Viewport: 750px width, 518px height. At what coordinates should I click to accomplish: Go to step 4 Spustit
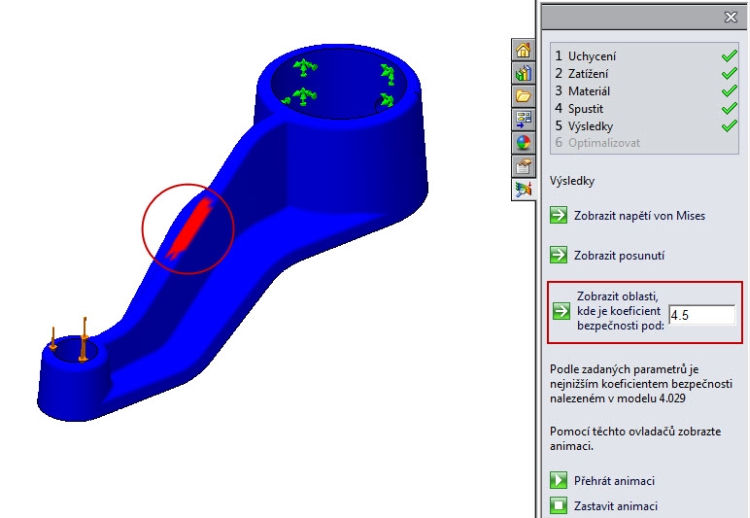pos(579,109)
